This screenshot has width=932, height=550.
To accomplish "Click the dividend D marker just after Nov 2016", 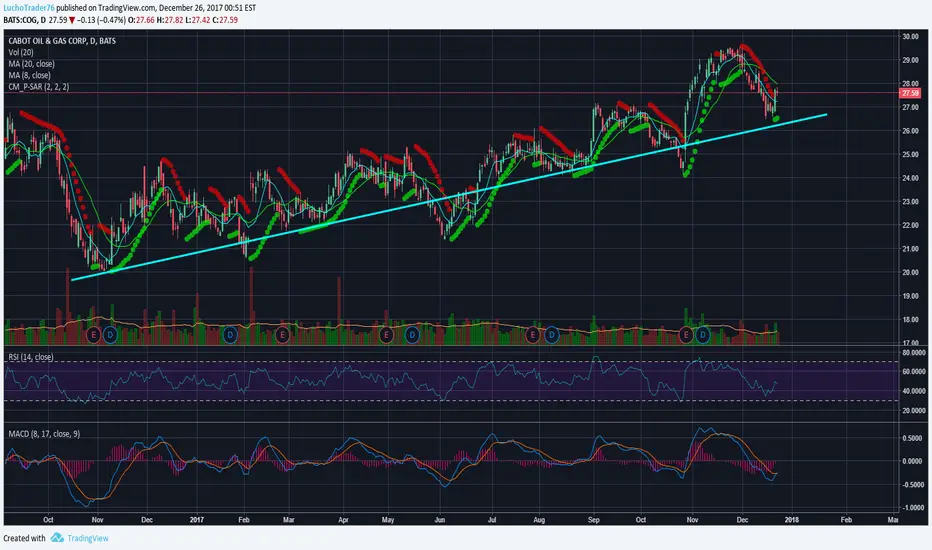I will coord(110,335).
